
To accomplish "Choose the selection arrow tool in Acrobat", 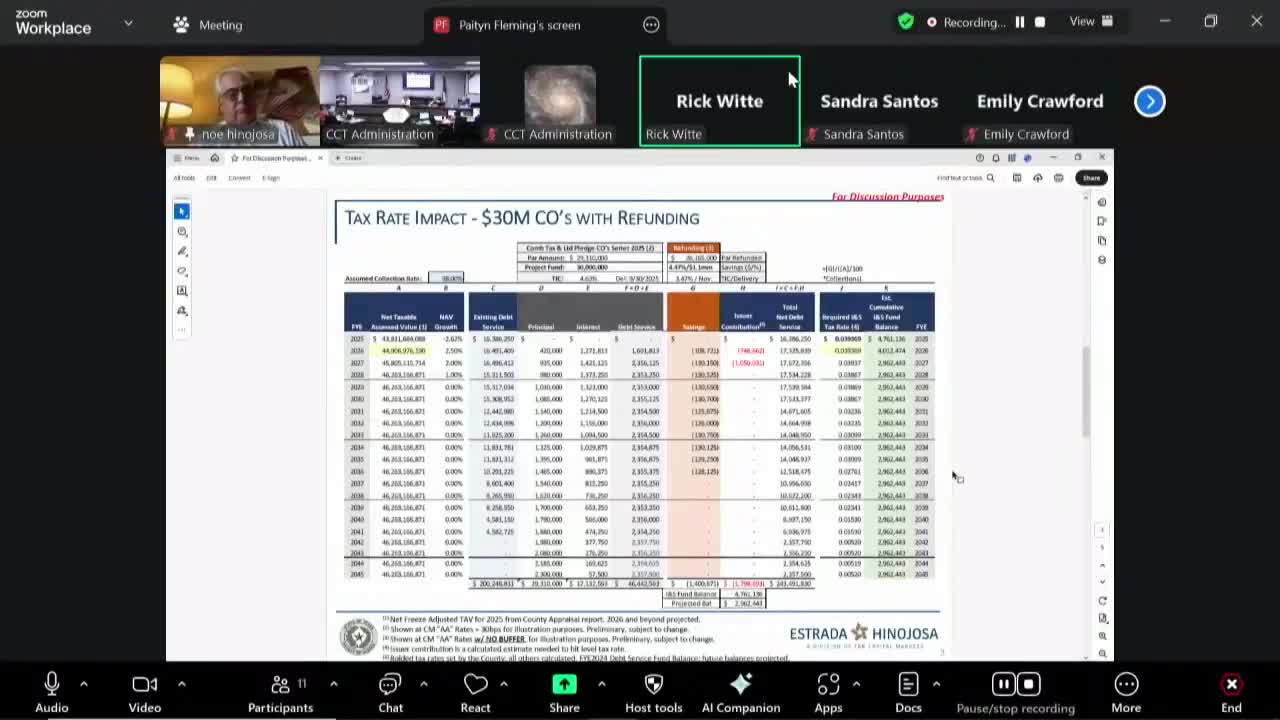I will click(x=182, y=211).
